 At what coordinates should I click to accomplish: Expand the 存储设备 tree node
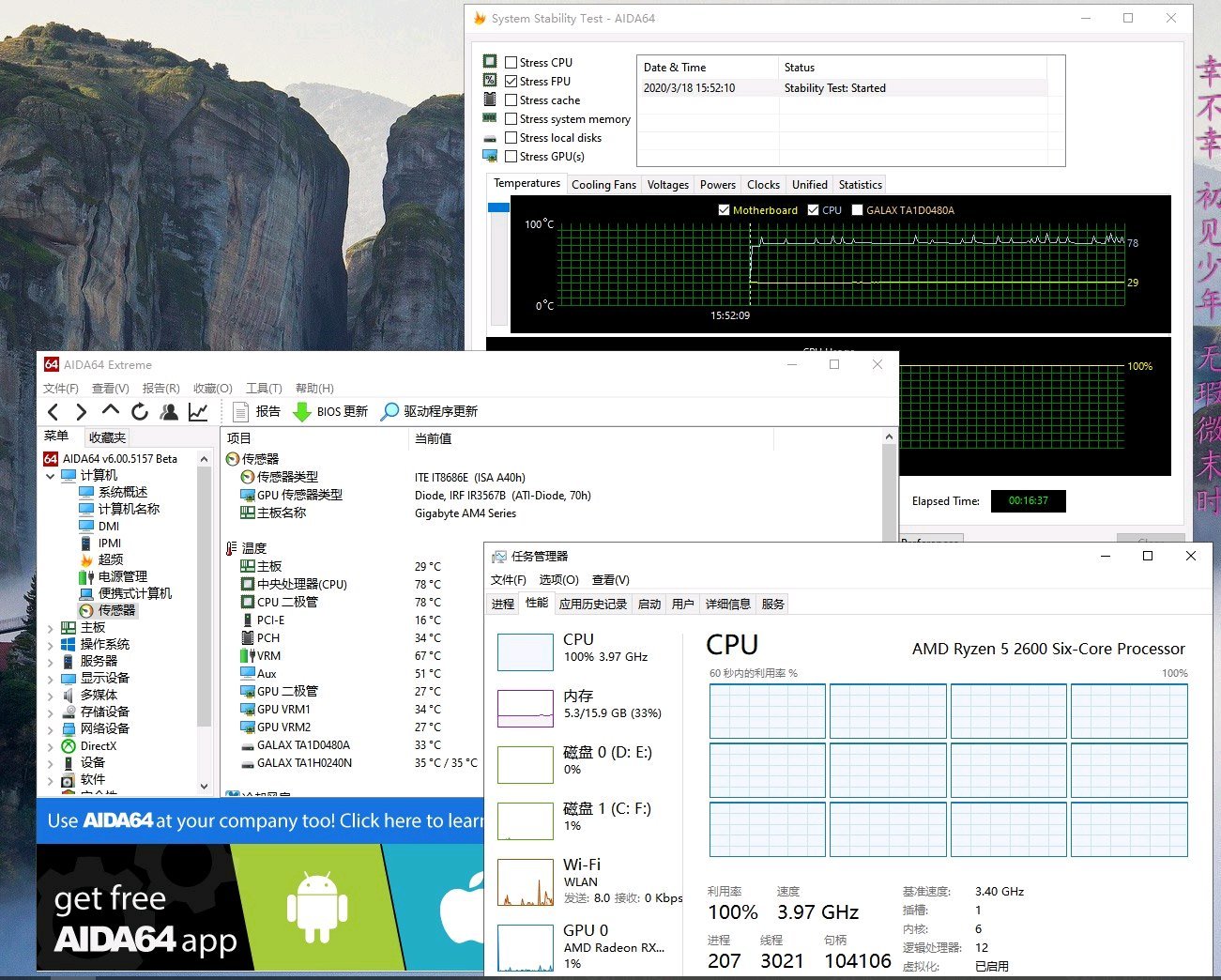click(51, 712)
